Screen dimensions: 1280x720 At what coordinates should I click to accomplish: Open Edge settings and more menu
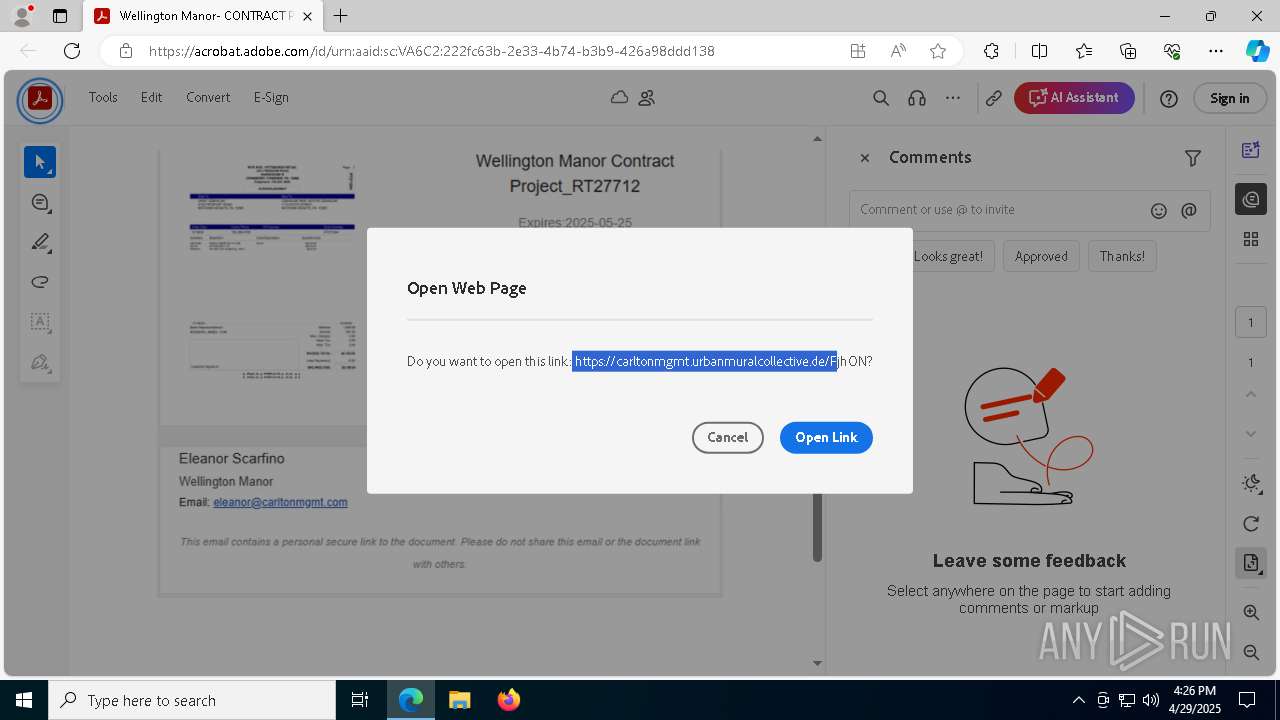click(1216, 51)
